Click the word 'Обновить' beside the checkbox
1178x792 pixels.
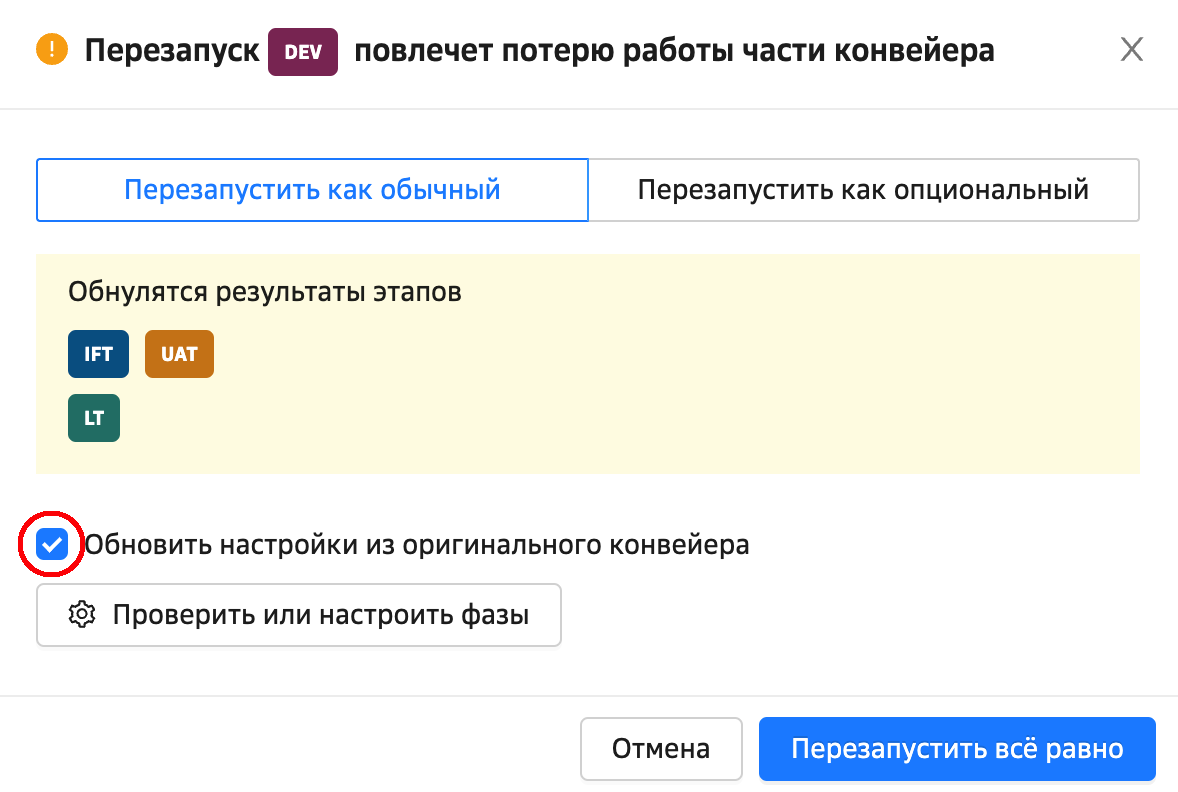148,545
